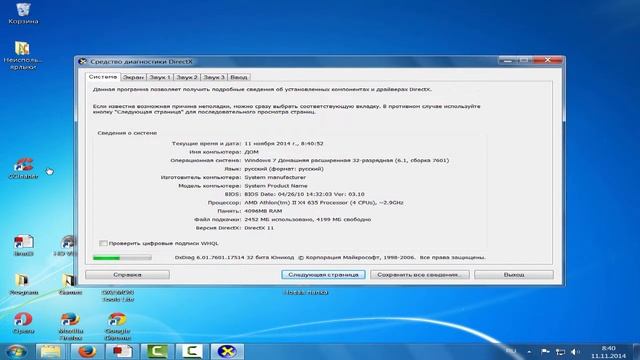Close the DirectX diagnostic window

click(x=548, y=60)
